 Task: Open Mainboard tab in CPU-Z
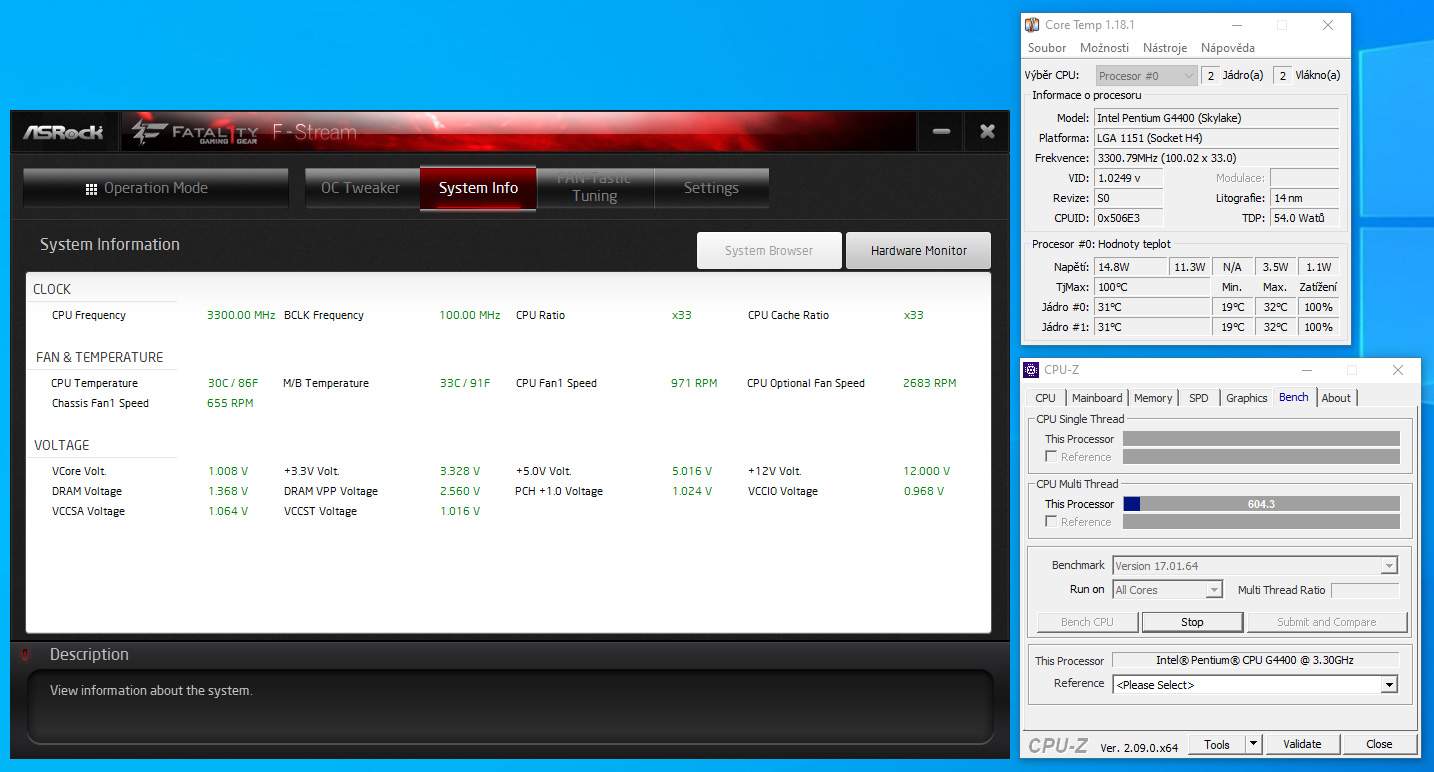[1097, 398]
